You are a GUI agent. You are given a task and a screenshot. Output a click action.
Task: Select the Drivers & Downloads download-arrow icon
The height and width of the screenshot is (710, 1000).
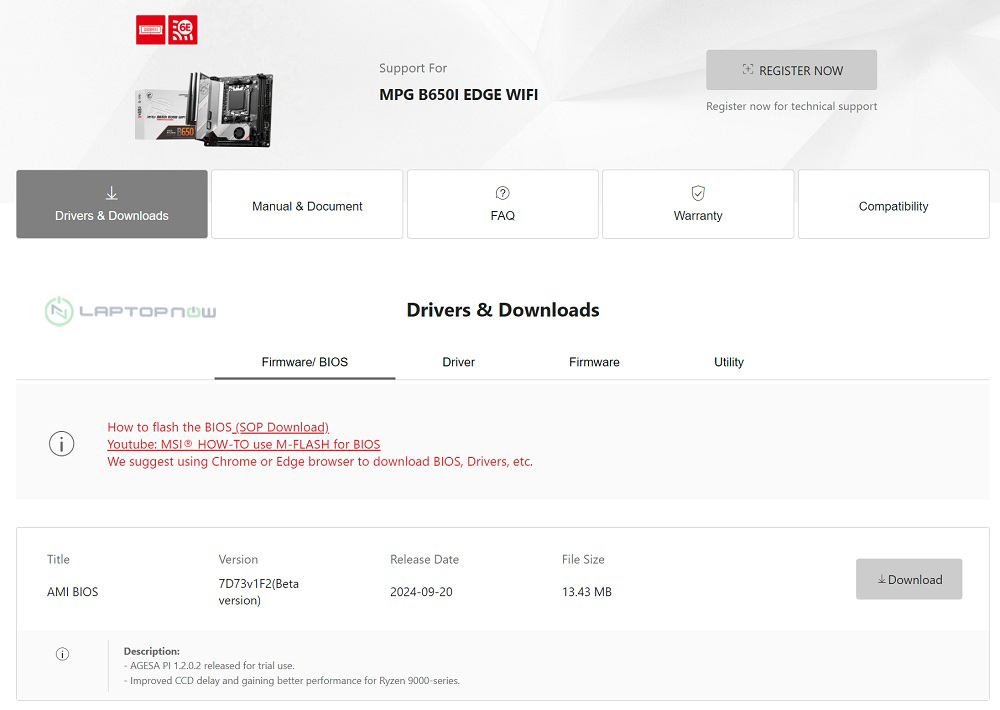coord(111,193)
